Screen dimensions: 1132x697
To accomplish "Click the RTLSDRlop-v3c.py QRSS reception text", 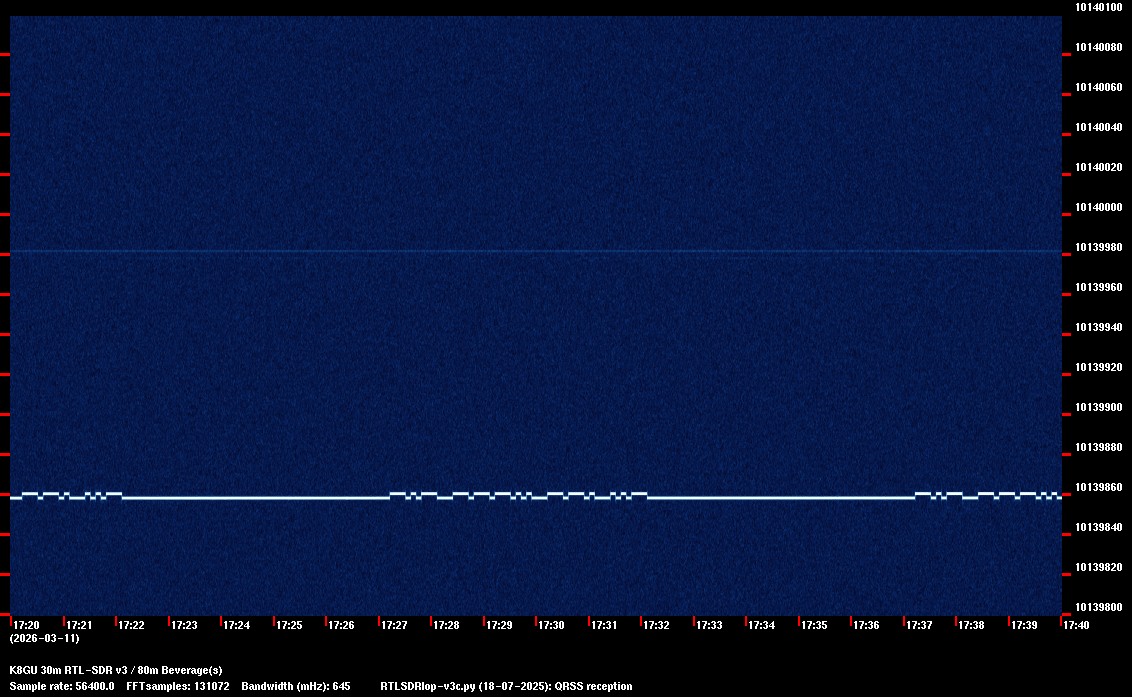I will pyautogui.click(x=506, y=686).
